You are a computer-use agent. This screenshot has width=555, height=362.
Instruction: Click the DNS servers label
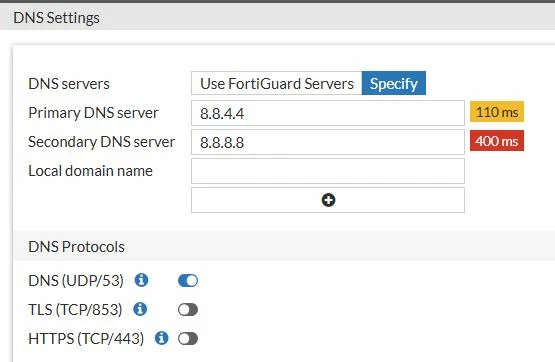tap(69, 84)
